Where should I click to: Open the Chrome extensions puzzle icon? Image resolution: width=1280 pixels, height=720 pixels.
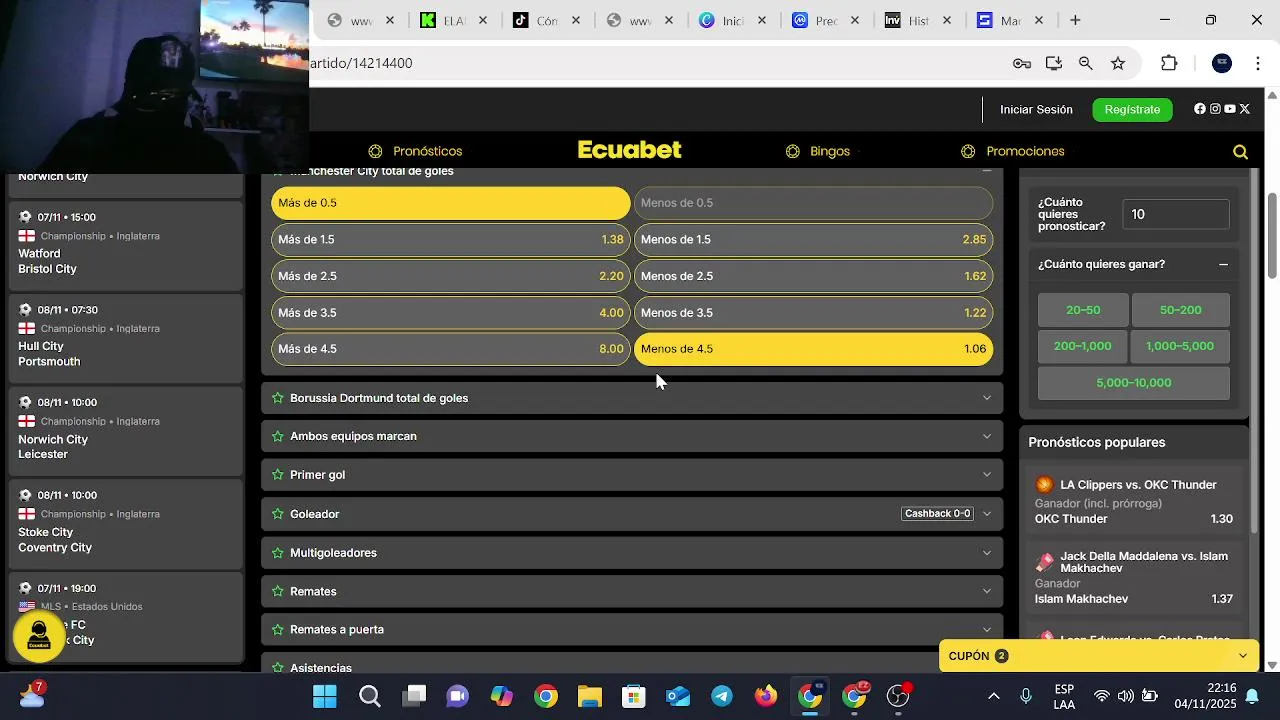coord(1169,63)
